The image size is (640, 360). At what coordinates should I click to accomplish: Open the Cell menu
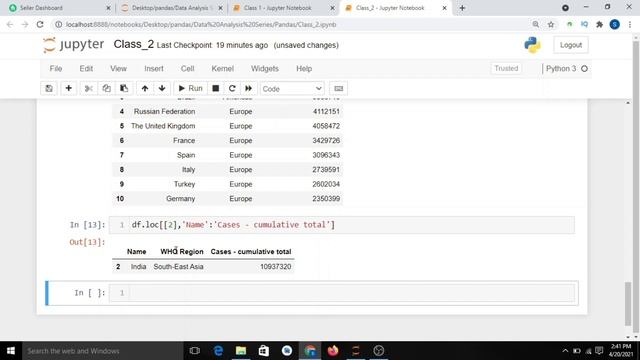pyautogui.click(x=188, y=69)
